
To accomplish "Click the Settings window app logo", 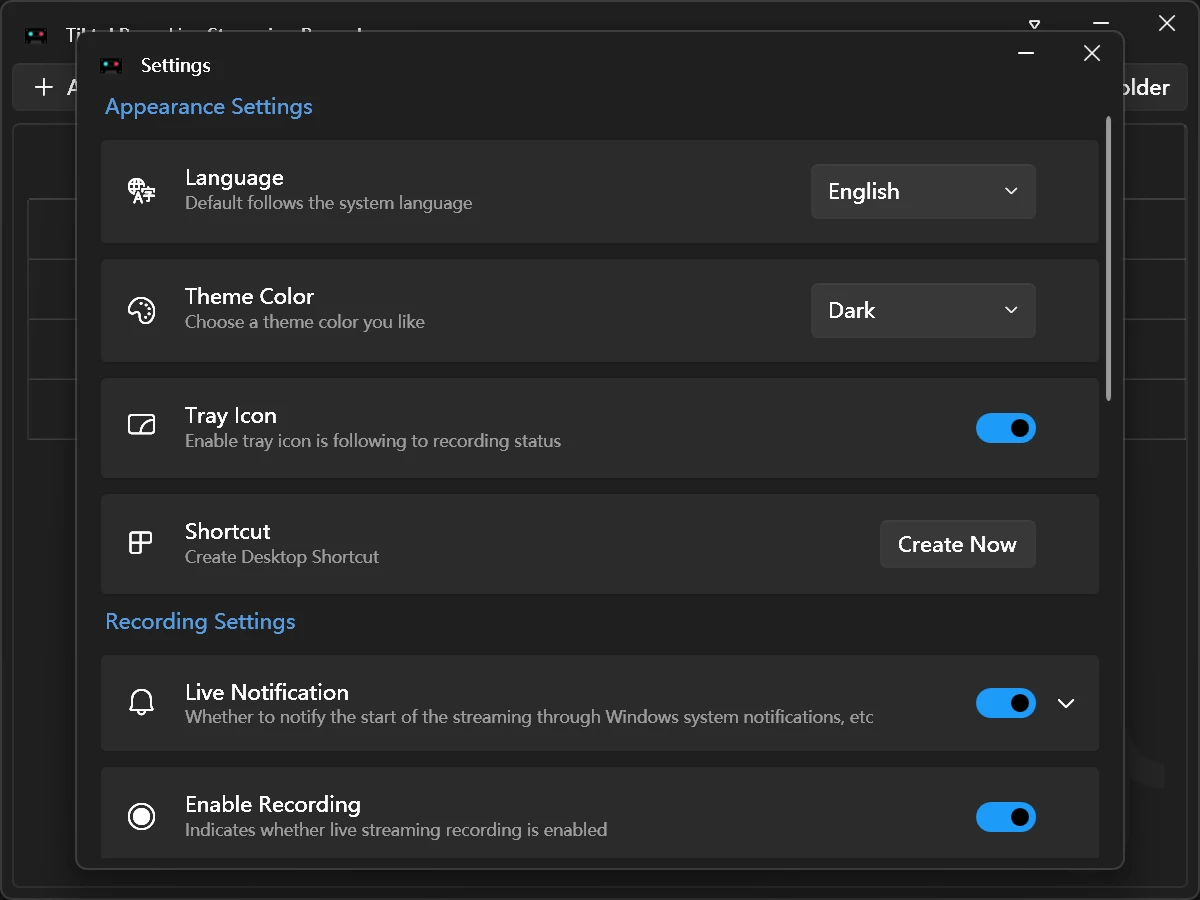I will point(111,66).
